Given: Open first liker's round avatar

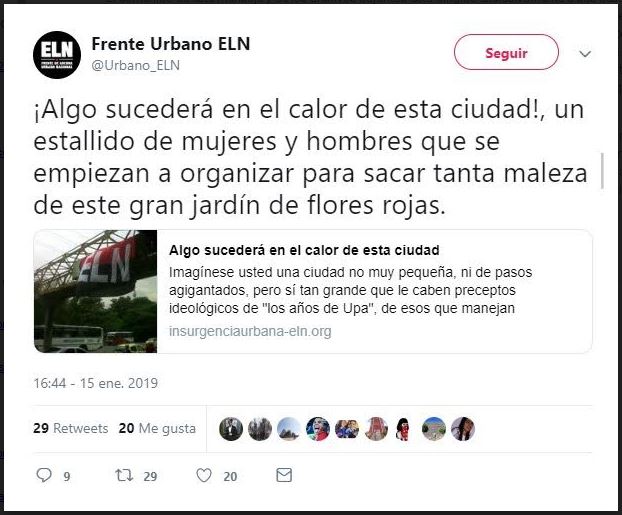Looking at the screenshot, I should [x=231, y=429].
